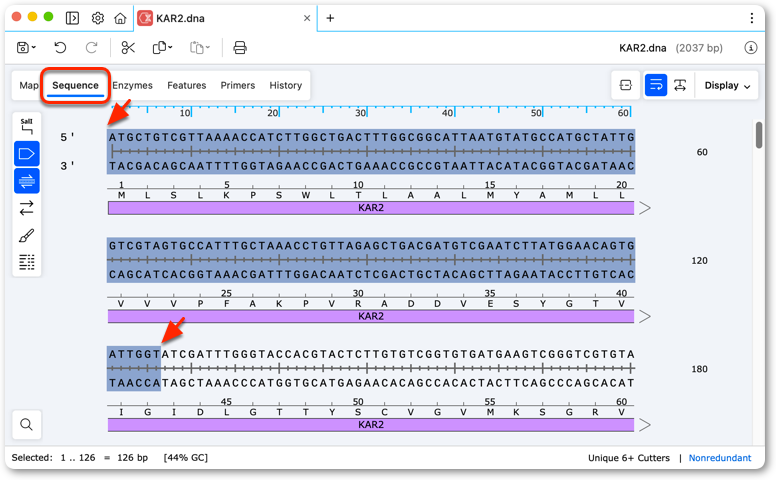Screen dimensions: 776x480
Task: Click the vertical scrollbar thumb
Action: [x=759, y=135]
